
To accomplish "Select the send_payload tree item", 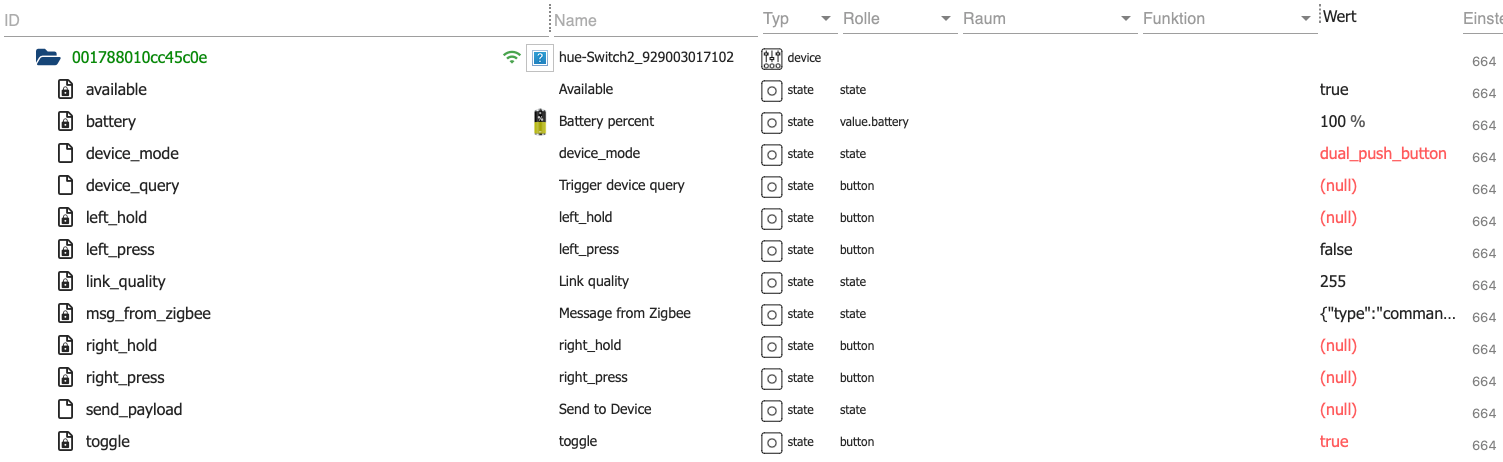I will point(134,410).
